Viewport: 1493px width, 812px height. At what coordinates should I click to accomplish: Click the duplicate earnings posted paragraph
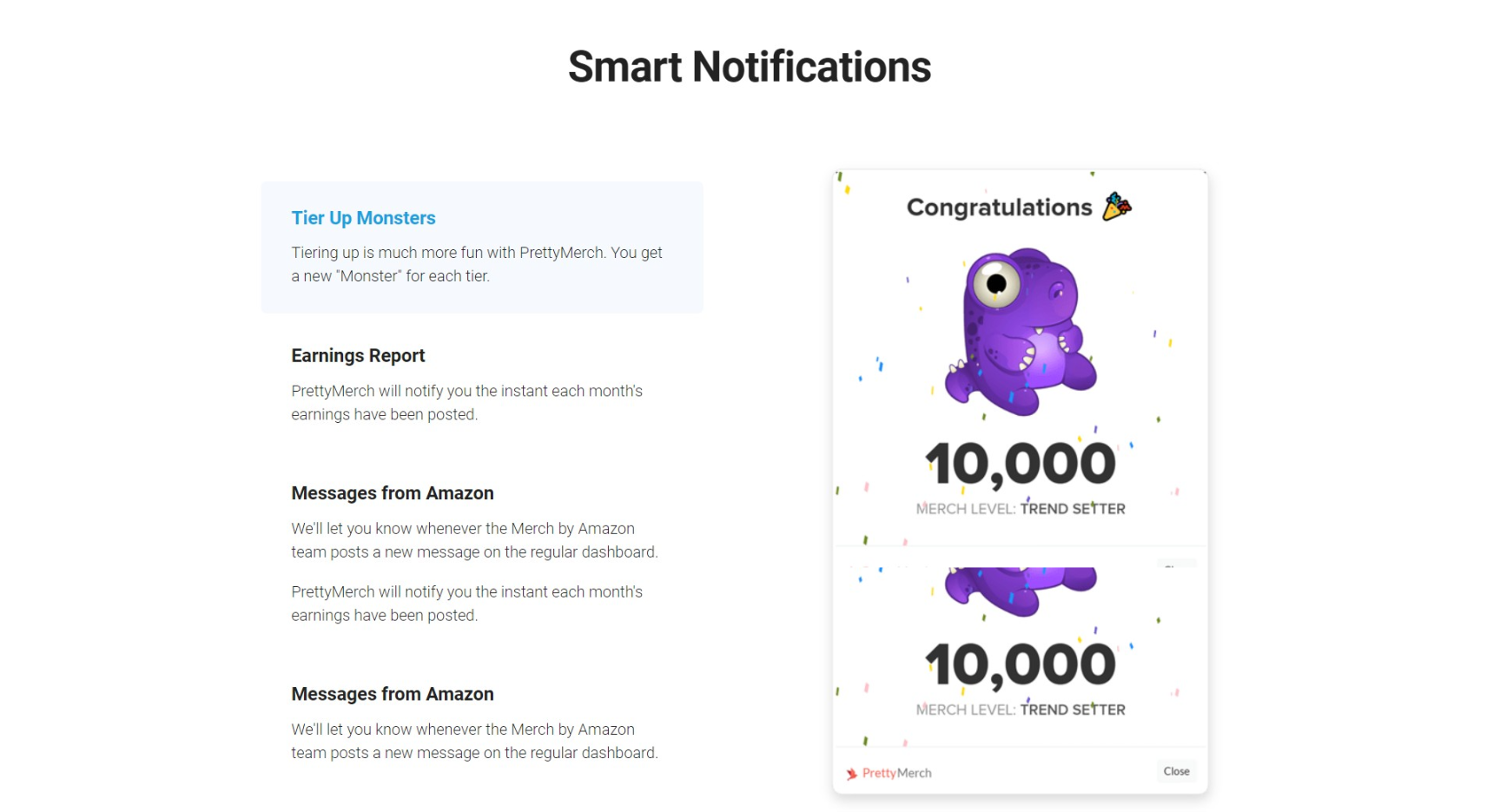pyautogui.click(x=467, y=604)
